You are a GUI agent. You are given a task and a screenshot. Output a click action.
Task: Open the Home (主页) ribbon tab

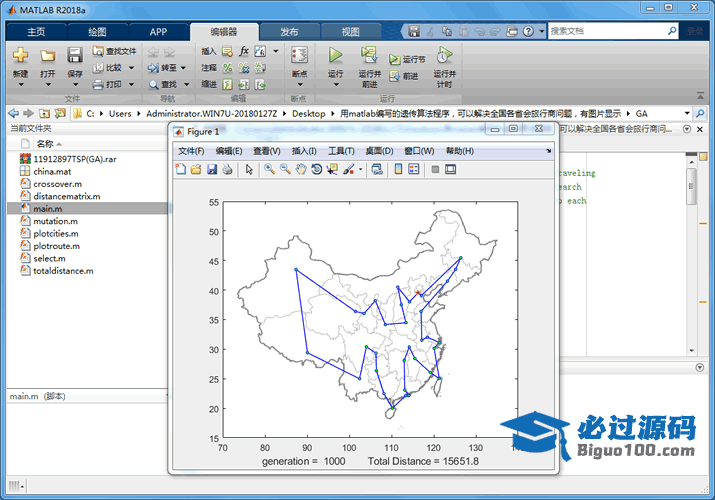[36, 32]
